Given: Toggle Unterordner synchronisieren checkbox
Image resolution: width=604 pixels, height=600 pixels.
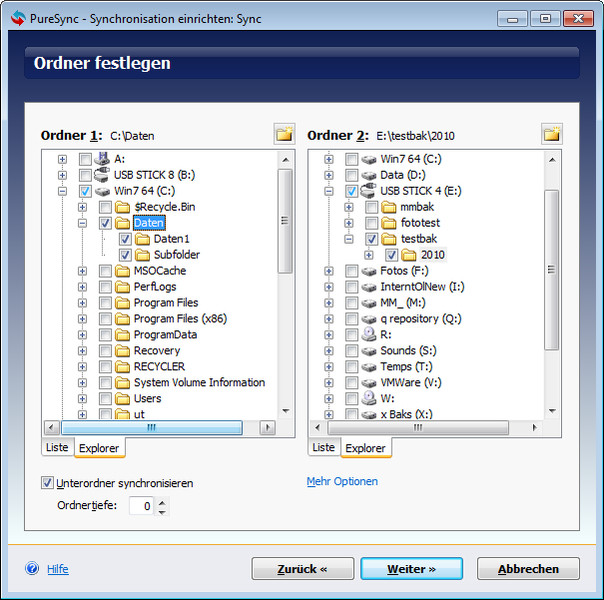Looking at the screenshot, I should click(47, 483).
